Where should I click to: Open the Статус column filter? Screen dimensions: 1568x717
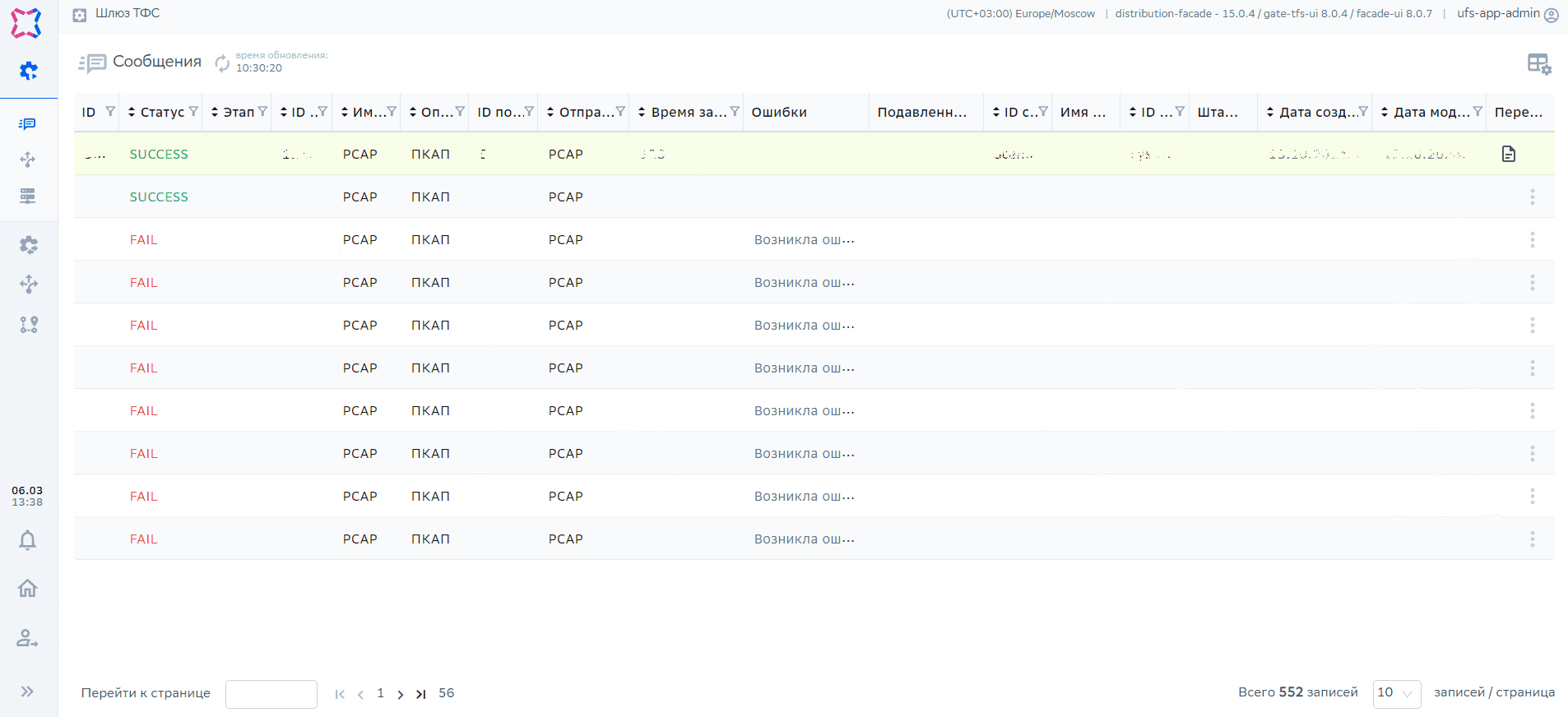tap(193, 112)
